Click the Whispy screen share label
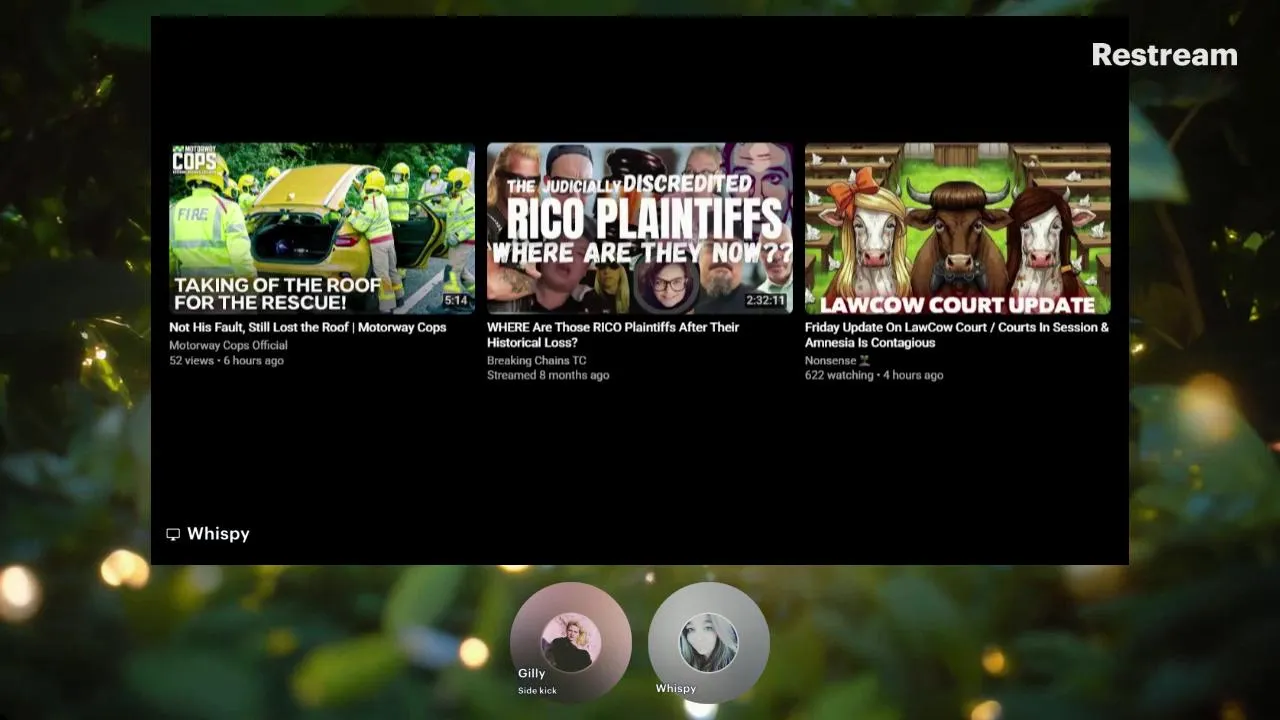Image resolution: width=1280 pixels, height=720 pixels. click(218, 534)
